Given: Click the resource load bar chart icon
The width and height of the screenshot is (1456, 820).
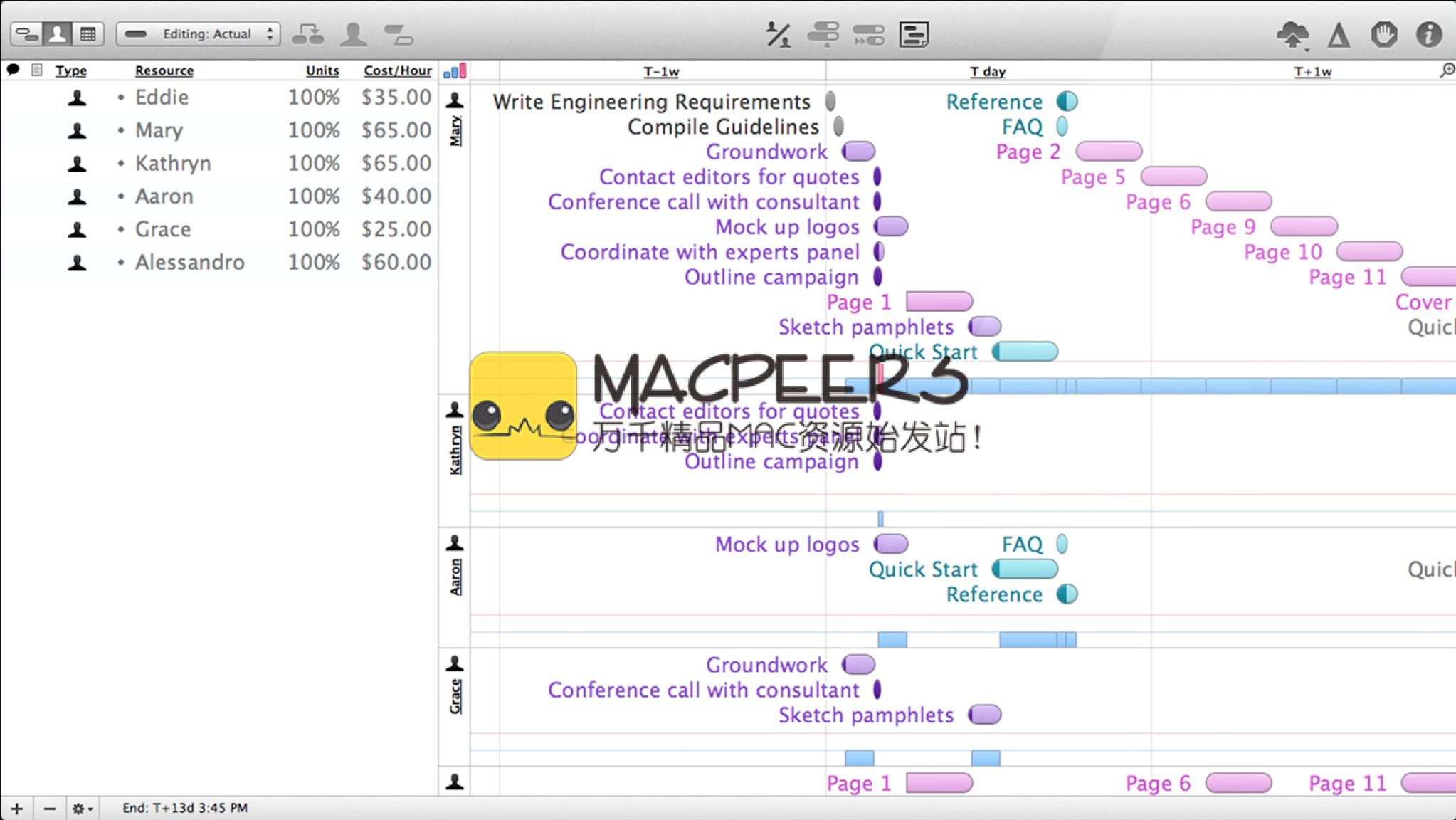Looking at the screenshot, I should click(x=455, y=70).
